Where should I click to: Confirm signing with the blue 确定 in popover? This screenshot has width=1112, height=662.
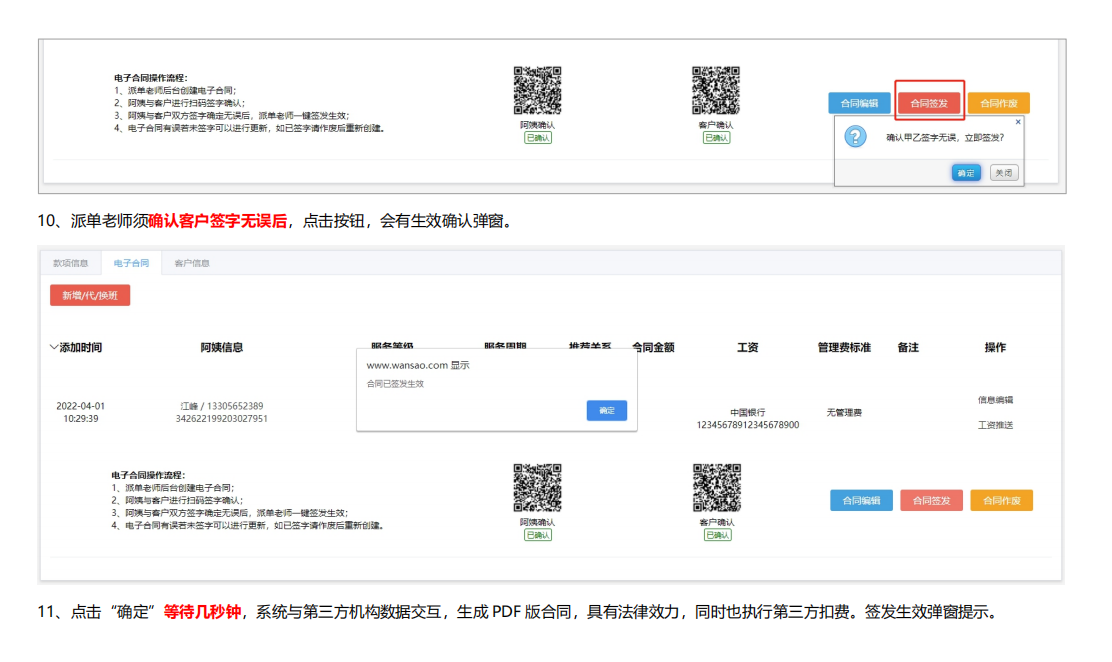pyautogui.click(x=966, y=172)
